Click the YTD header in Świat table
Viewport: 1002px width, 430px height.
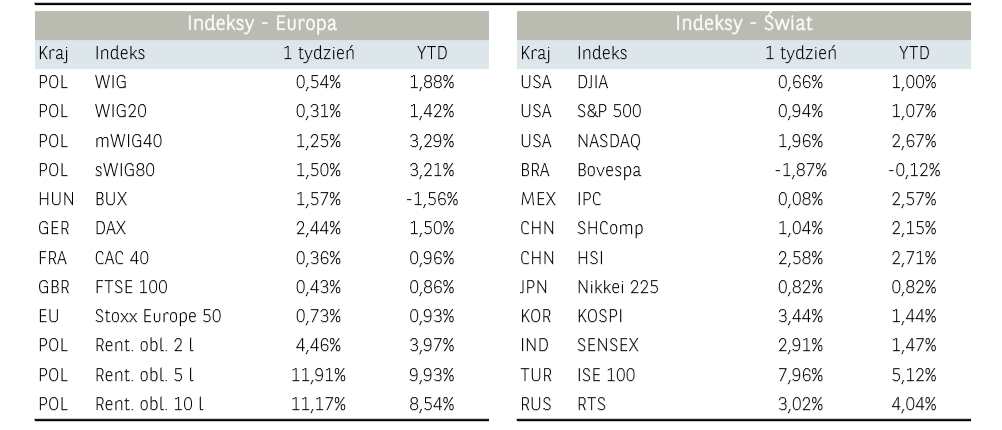[913, 53]
